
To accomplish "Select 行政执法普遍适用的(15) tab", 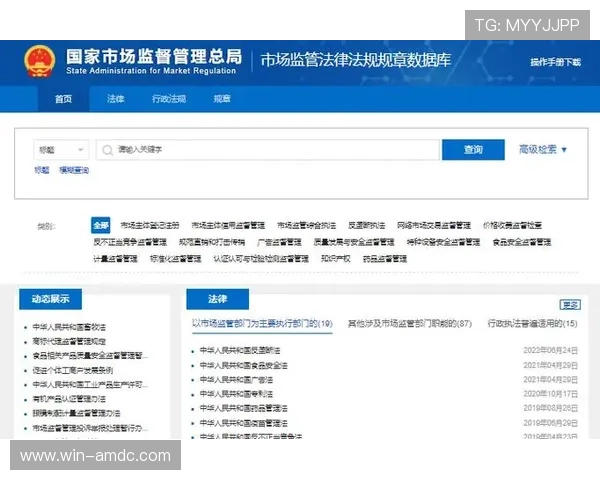I will [x=532, y=324].
